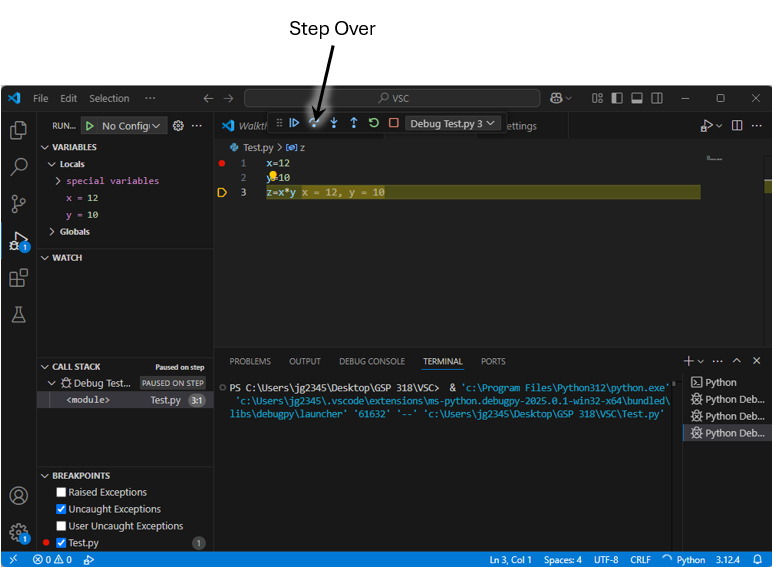This screenshot has height=571, width=774.
Task: Click the Continue debug button
Action: pos(294,123)
